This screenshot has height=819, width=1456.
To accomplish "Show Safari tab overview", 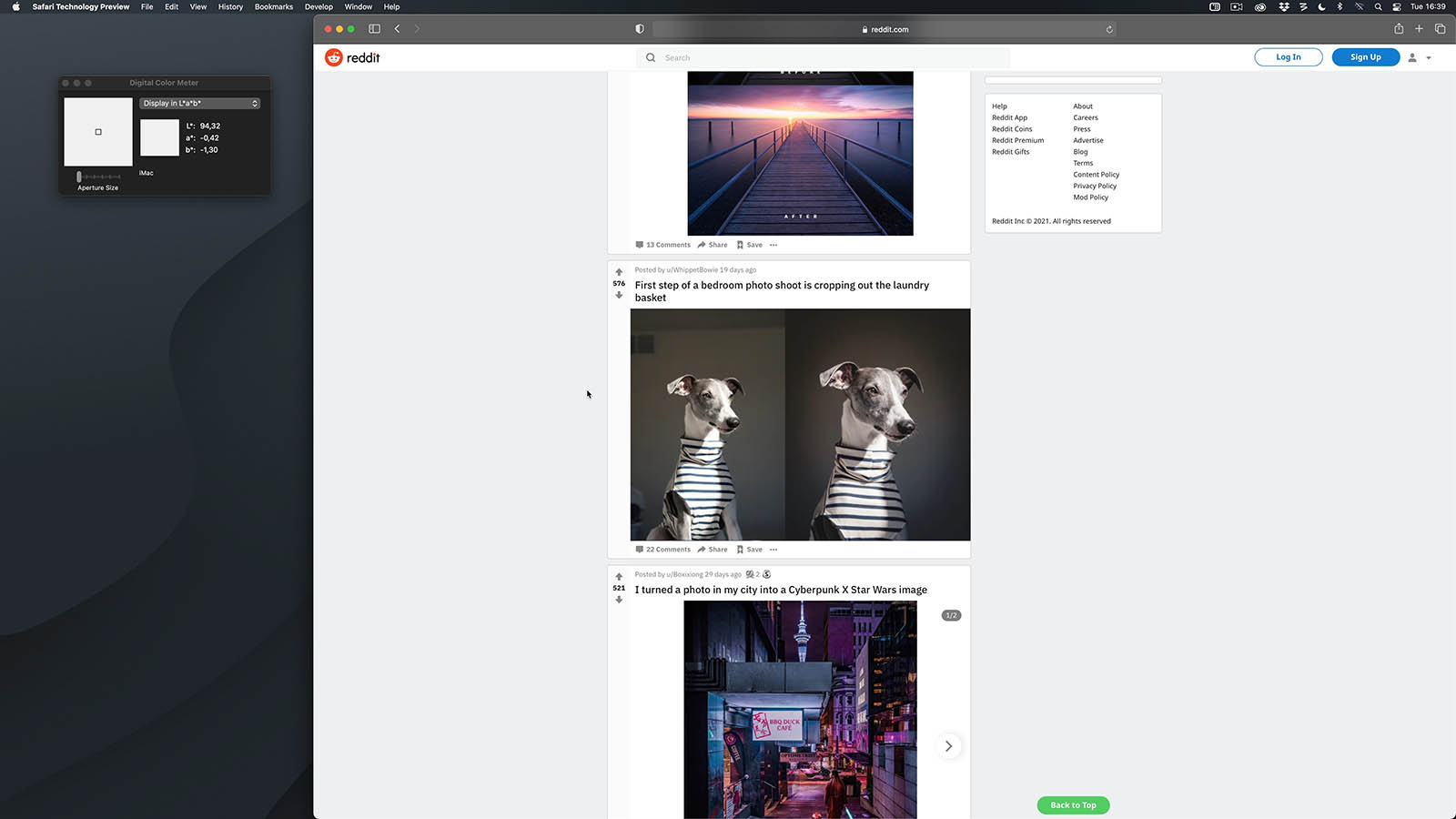I will point(1440,29).
